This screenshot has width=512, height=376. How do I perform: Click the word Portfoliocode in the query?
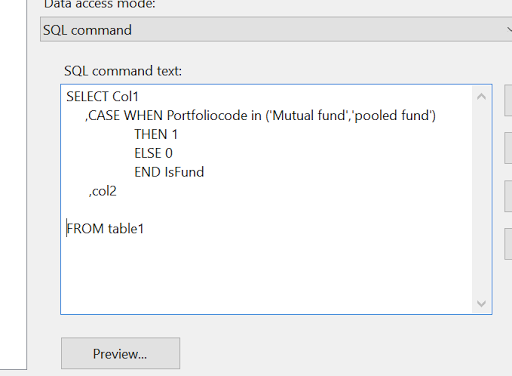207,115
